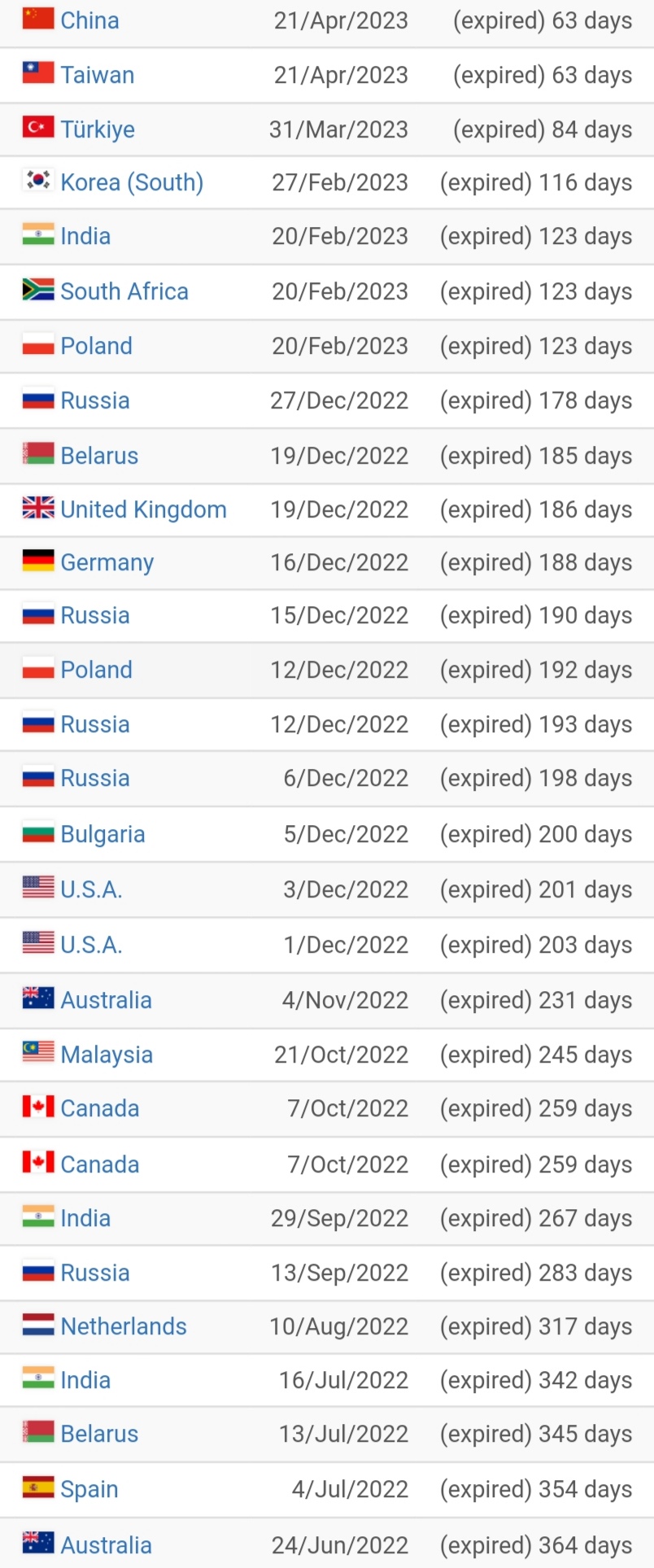
Task: Click the China flag icon
Action: [x=38, y=19]
